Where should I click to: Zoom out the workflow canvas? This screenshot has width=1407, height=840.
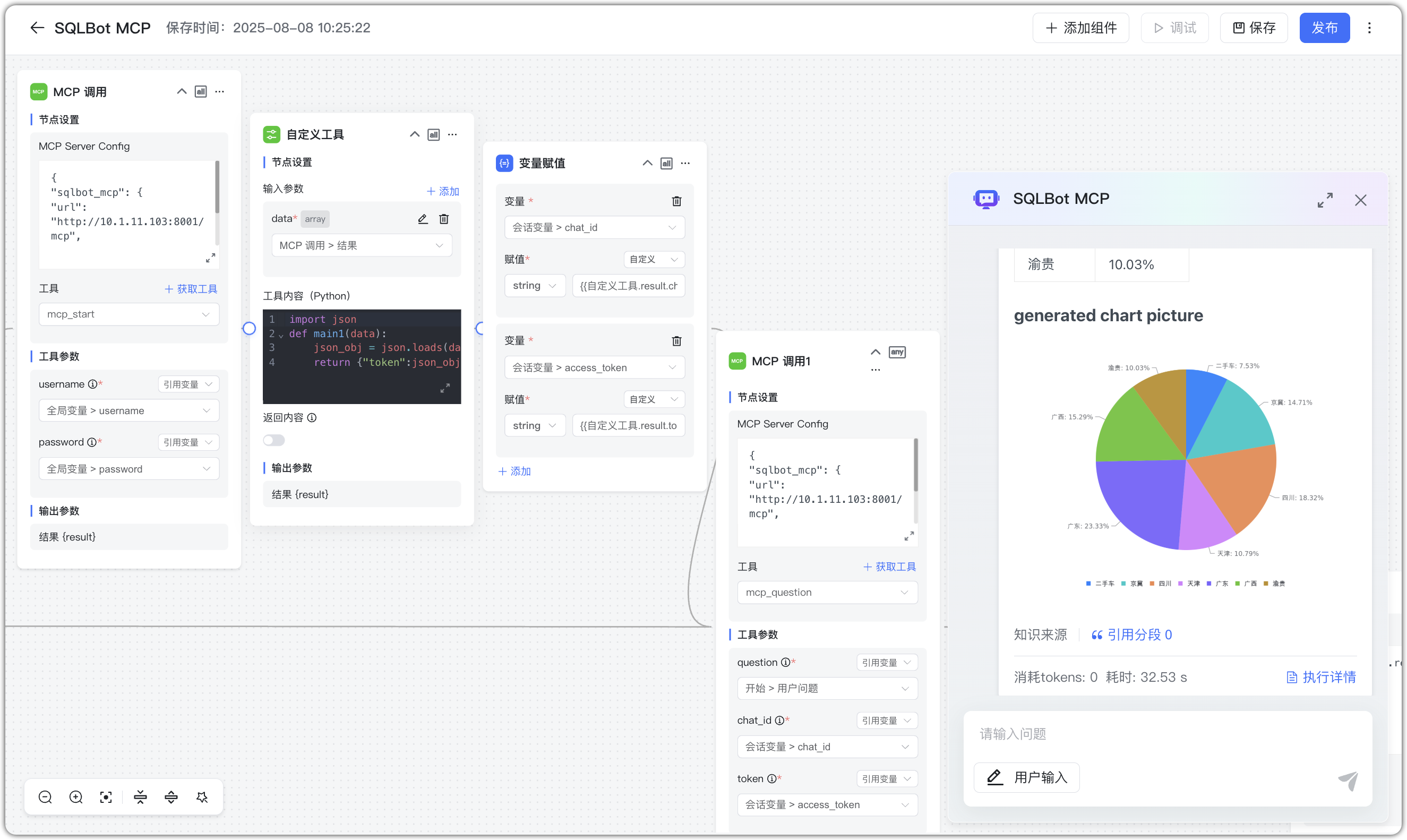[45, 796]
